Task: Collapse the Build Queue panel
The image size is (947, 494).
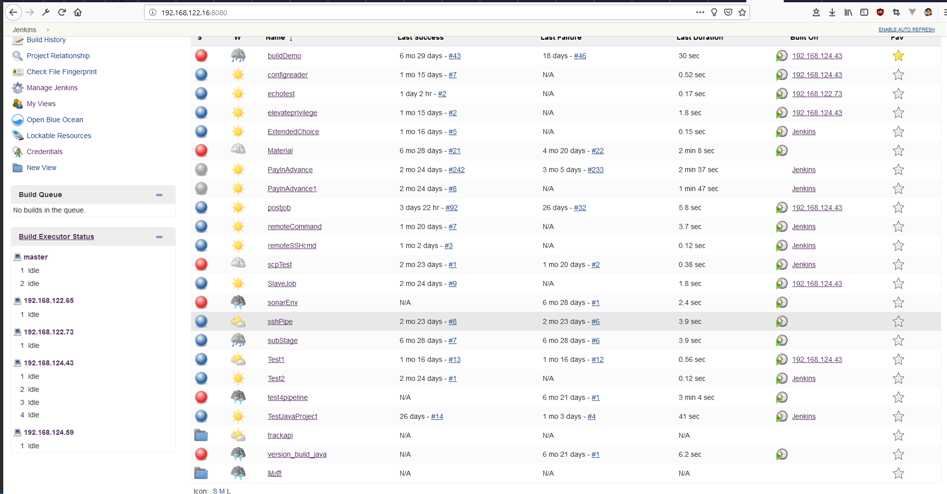Action: point(159,195)
